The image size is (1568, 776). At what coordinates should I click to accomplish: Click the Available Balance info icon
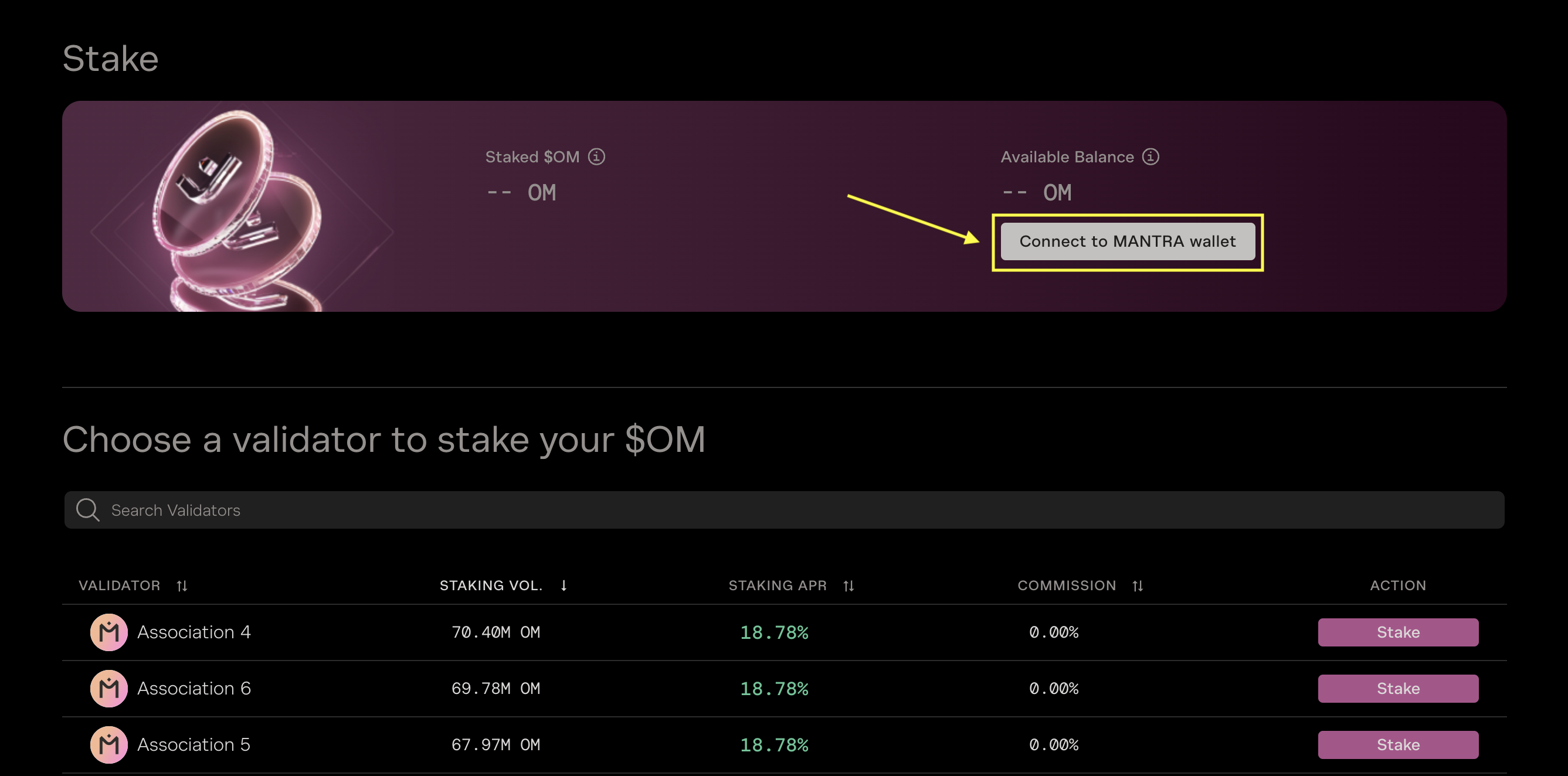(x=1150, y=156)
